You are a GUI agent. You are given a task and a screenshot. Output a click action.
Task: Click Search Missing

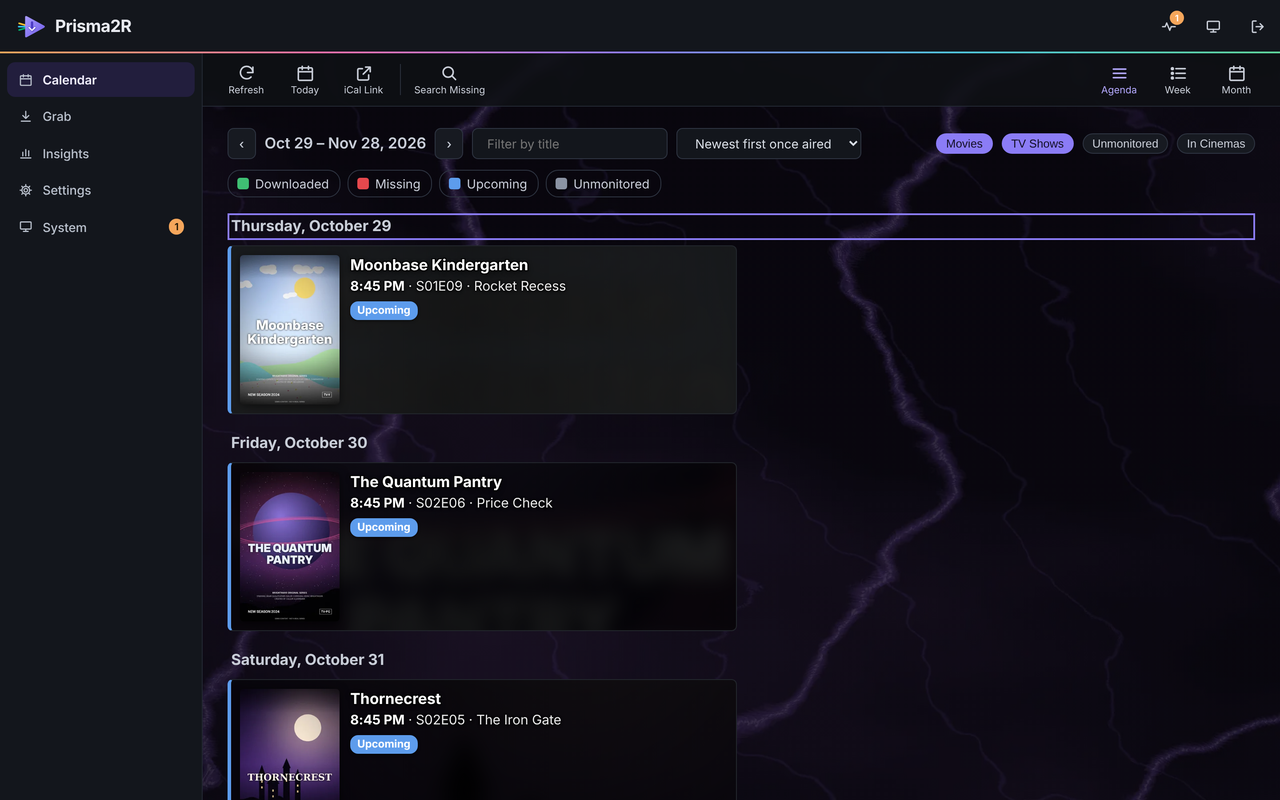[x=449, y=80]
